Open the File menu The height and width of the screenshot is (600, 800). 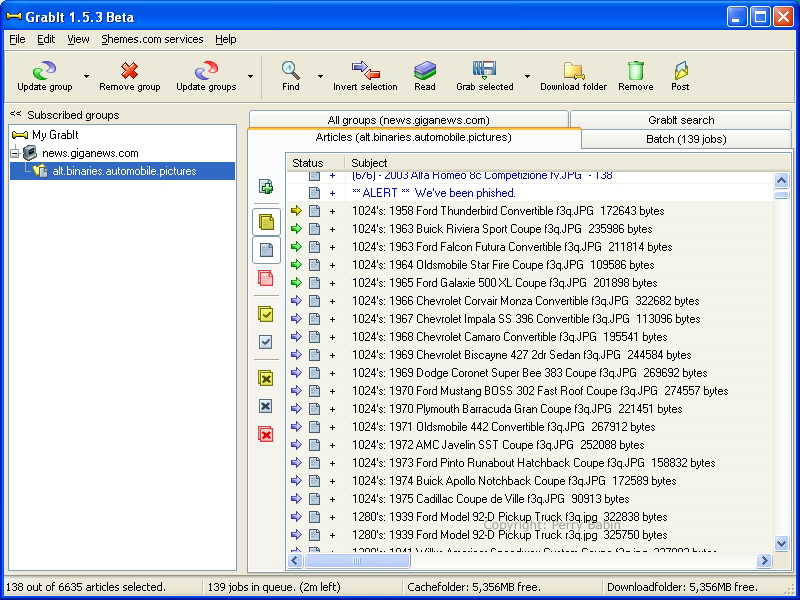tap(17, 39)
